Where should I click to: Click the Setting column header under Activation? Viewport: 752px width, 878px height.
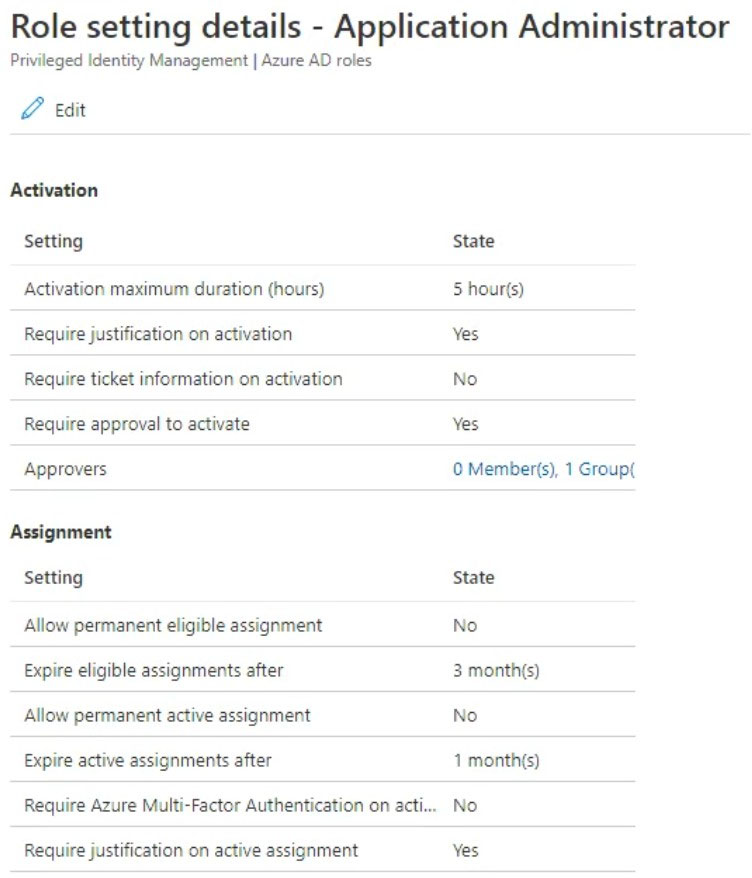point(54,241)
